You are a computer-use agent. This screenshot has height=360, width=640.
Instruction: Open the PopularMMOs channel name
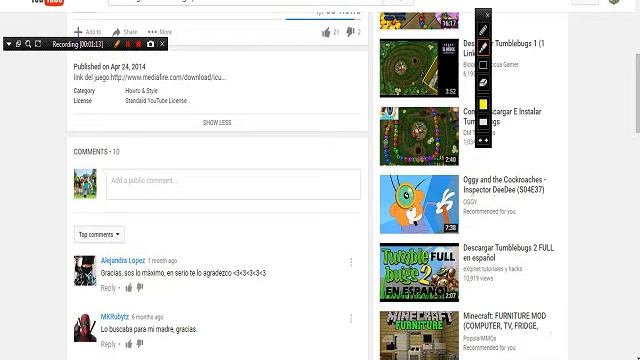pos(480,338)
